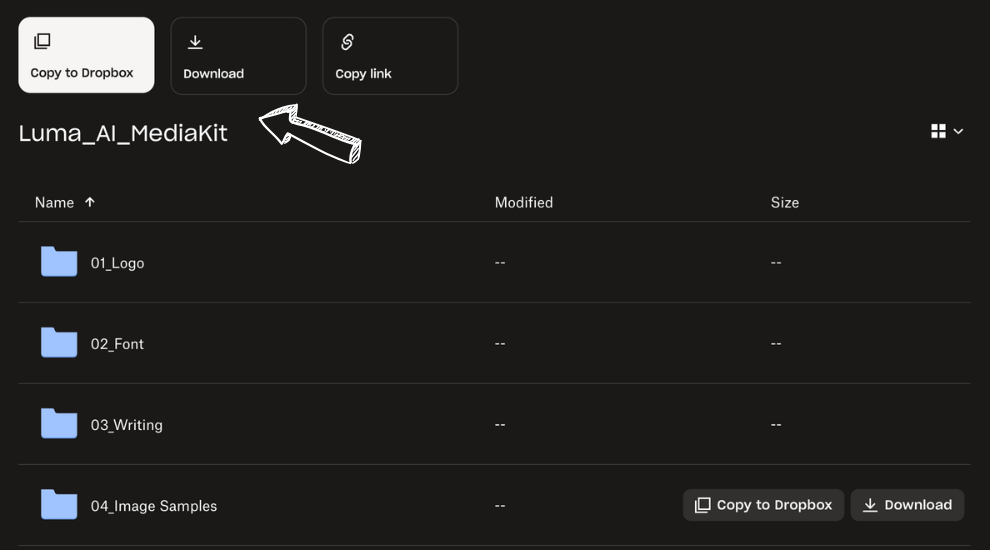Open the 02_Font folder
Image resolution: width=990 pixels, height=550 pixels.
117,344
